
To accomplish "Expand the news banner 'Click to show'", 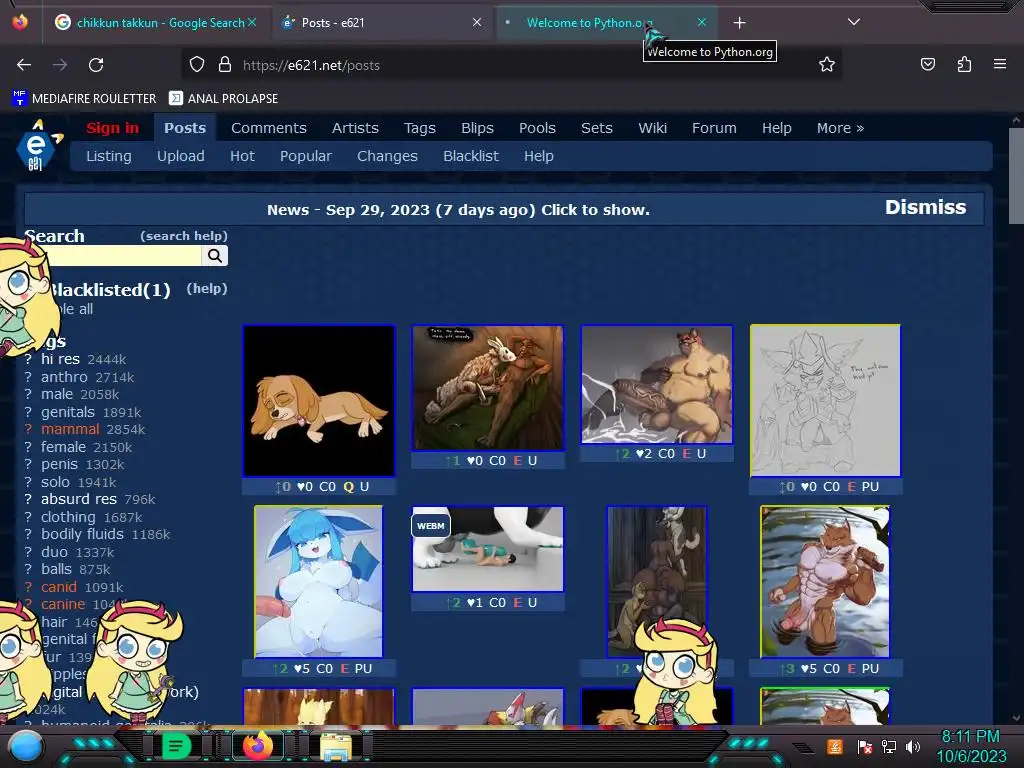I will (458, 210).
